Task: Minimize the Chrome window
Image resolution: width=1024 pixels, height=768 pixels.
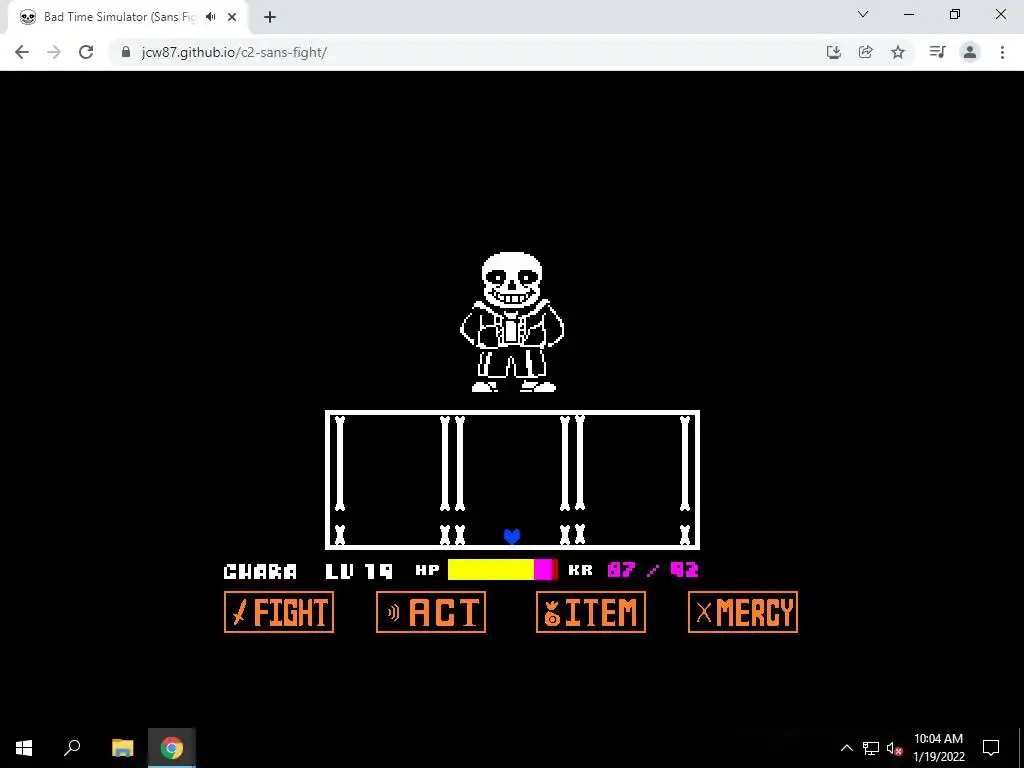Action: [x=909, y=14]
